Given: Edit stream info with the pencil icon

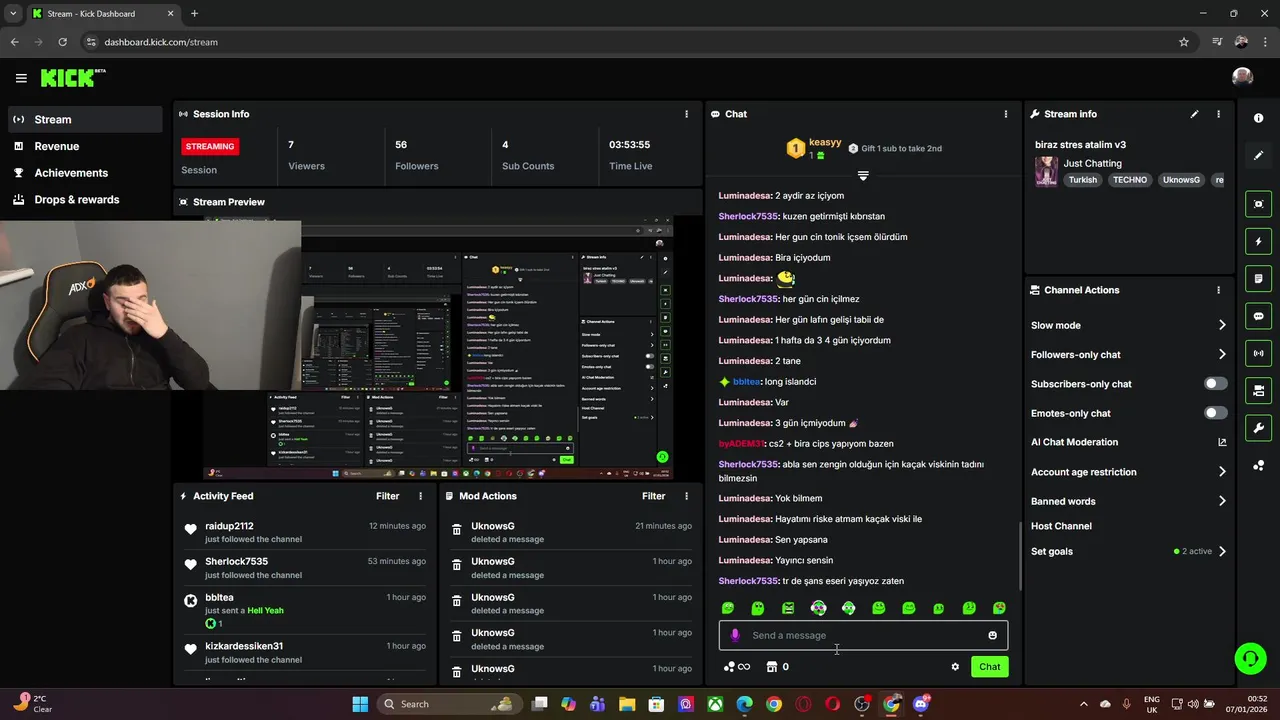Looking at the screenshot, I should tap(1194, 114).
